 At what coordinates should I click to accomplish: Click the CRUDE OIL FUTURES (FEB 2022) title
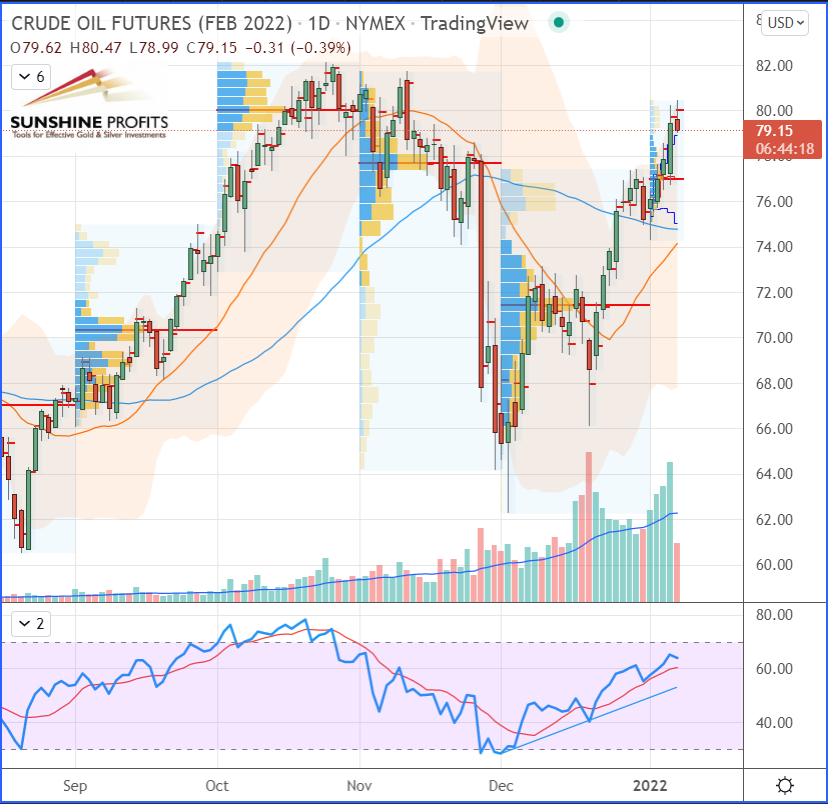coord(152,23)
